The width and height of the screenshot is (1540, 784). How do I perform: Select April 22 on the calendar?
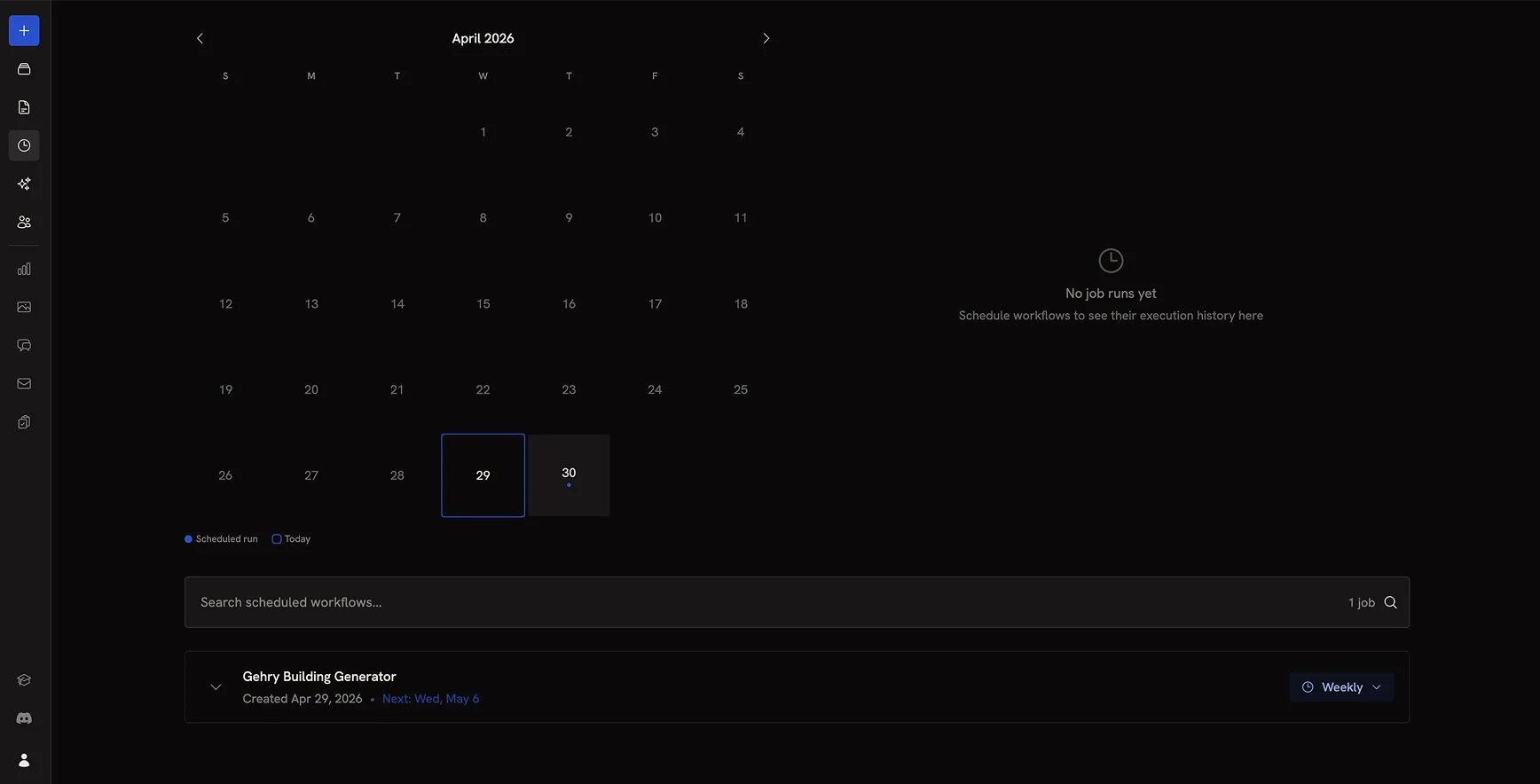[x=483, y=389]
